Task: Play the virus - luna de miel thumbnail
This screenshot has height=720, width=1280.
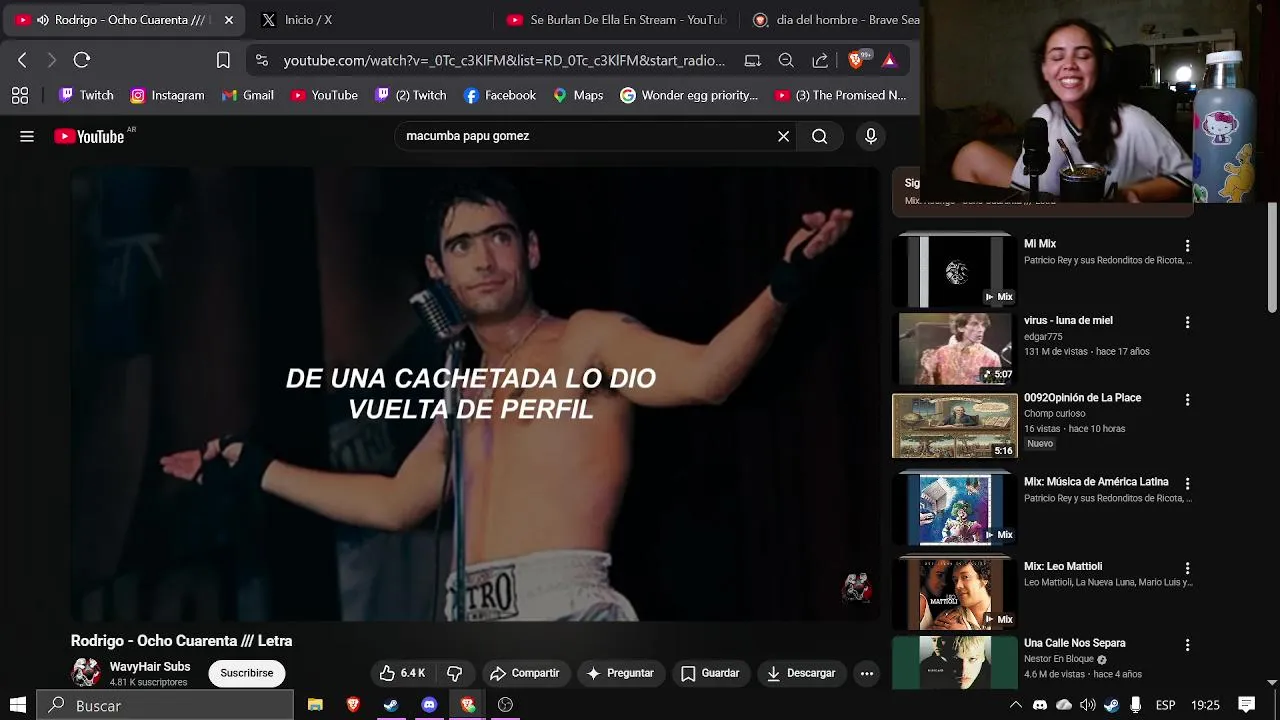Action: [955, 349]
